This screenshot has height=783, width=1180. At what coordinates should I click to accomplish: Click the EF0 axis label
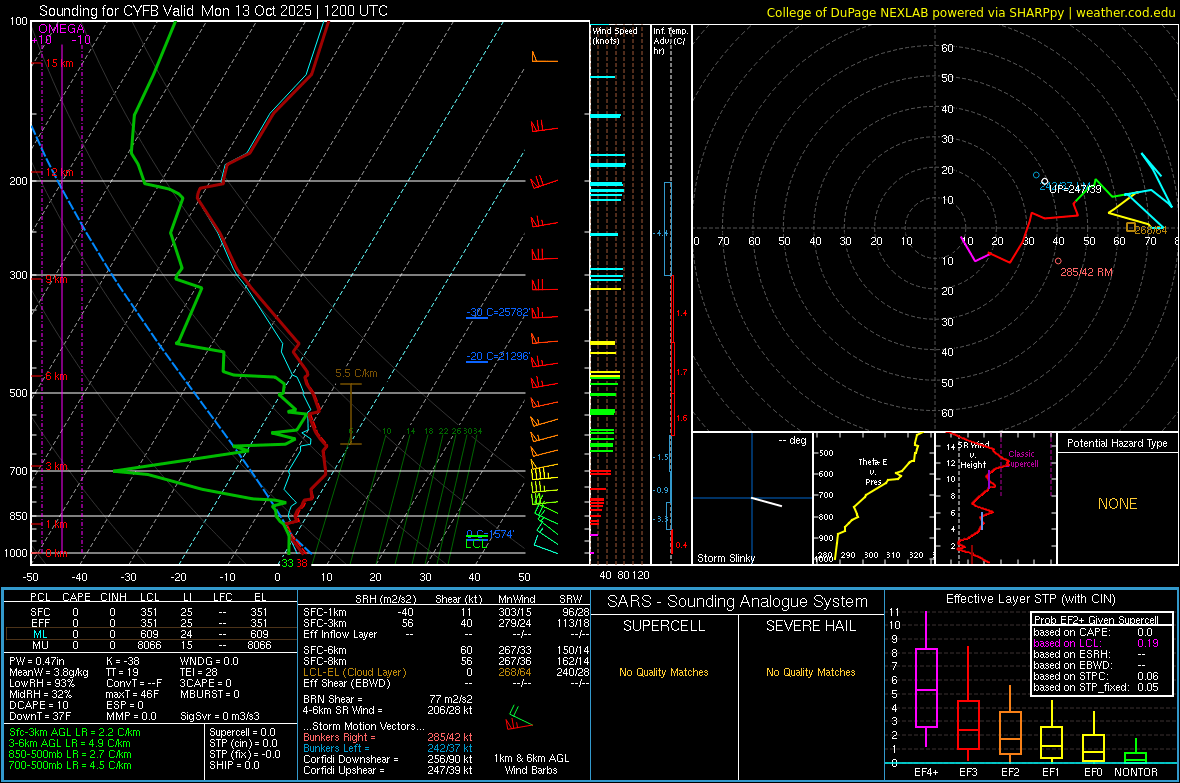(x=1093, y=772)
